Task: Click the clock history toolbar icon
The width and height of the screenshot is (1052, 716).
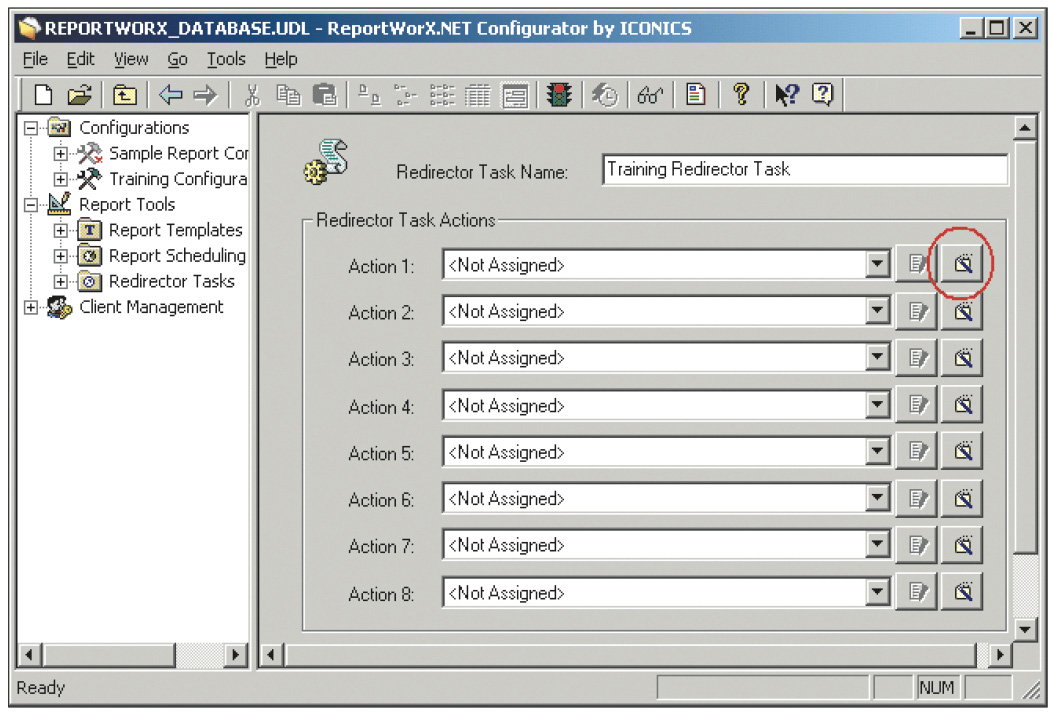Action: tap(604, 95)
